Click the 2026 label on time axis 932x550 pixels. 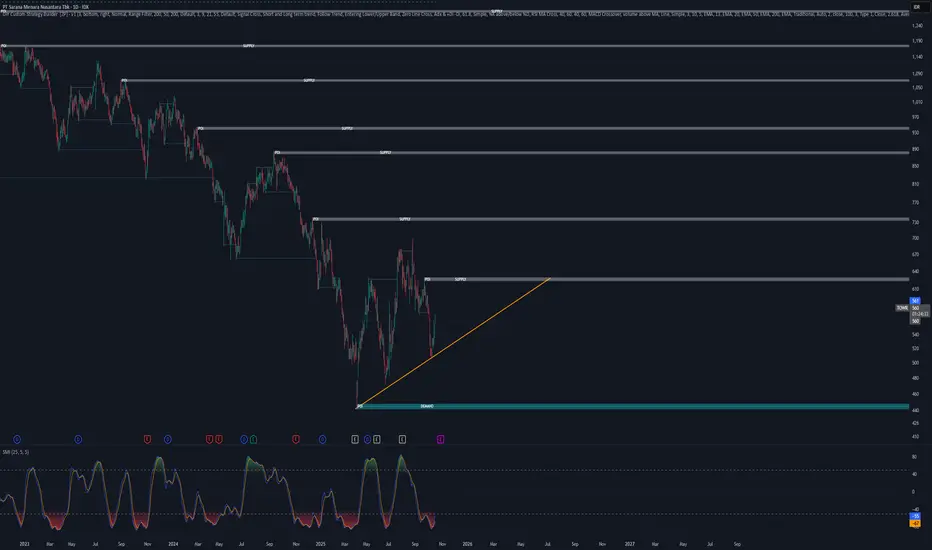[x=467, y=544]
